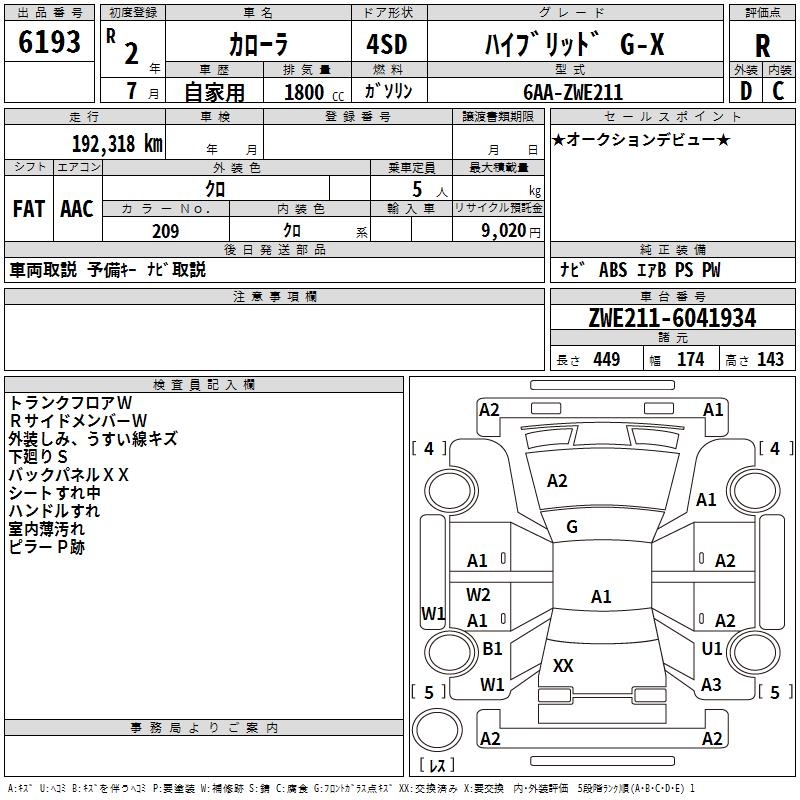
Task: Click recycle deposit 9,020円
Action: click(511, 231)
